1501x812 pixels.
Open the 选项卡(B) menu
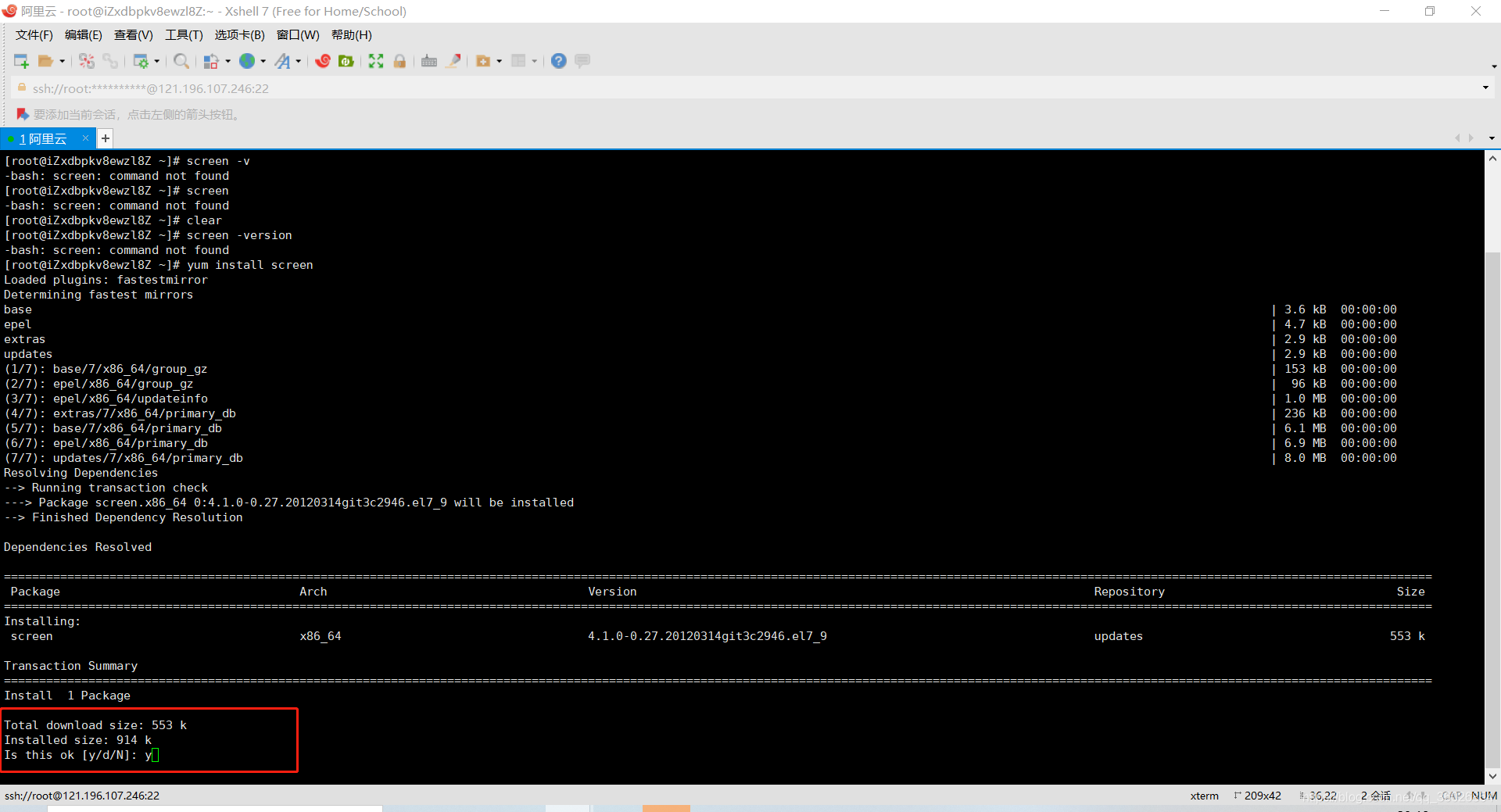click(240, 35)
